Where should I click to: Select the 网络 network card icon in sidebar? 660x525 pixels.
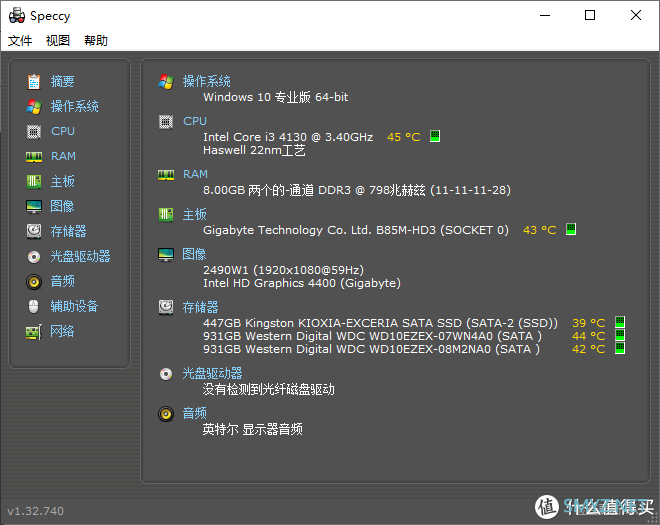click(x=34, y=332)
